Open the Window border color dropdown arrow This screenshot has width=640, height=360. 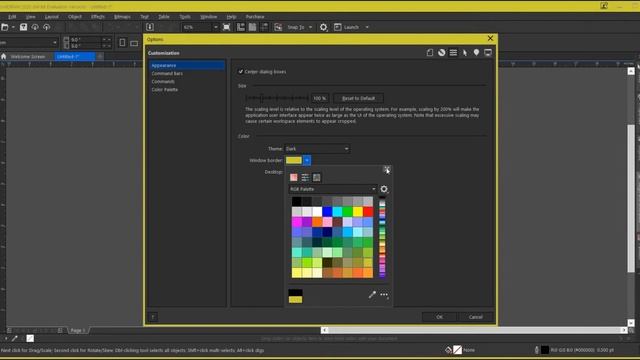307,160
